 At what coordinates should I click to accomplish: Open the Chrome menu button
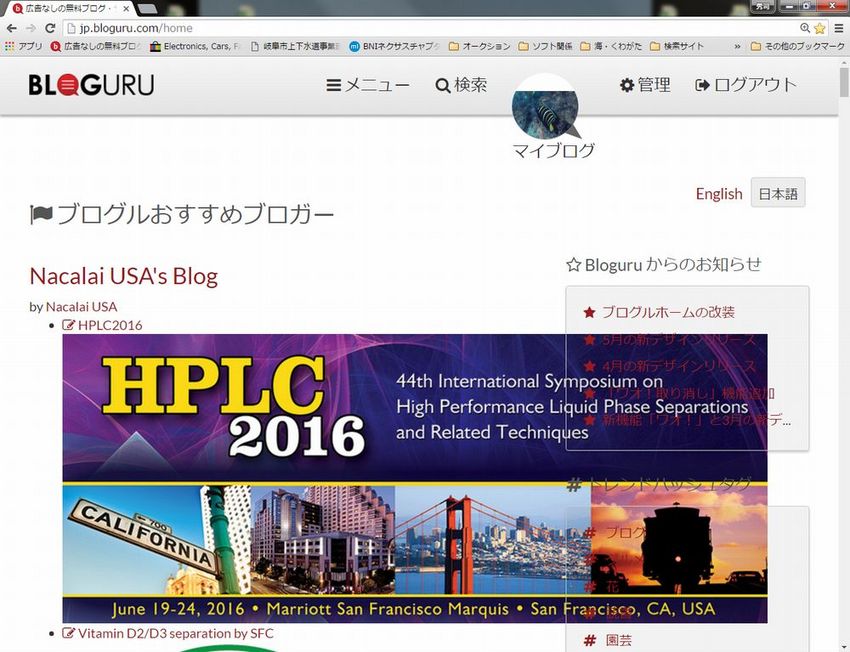[839, 28]
